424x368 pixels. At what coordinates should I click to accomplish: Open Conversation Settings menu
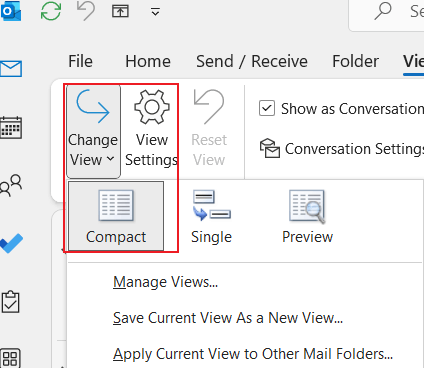pos(342,149)
